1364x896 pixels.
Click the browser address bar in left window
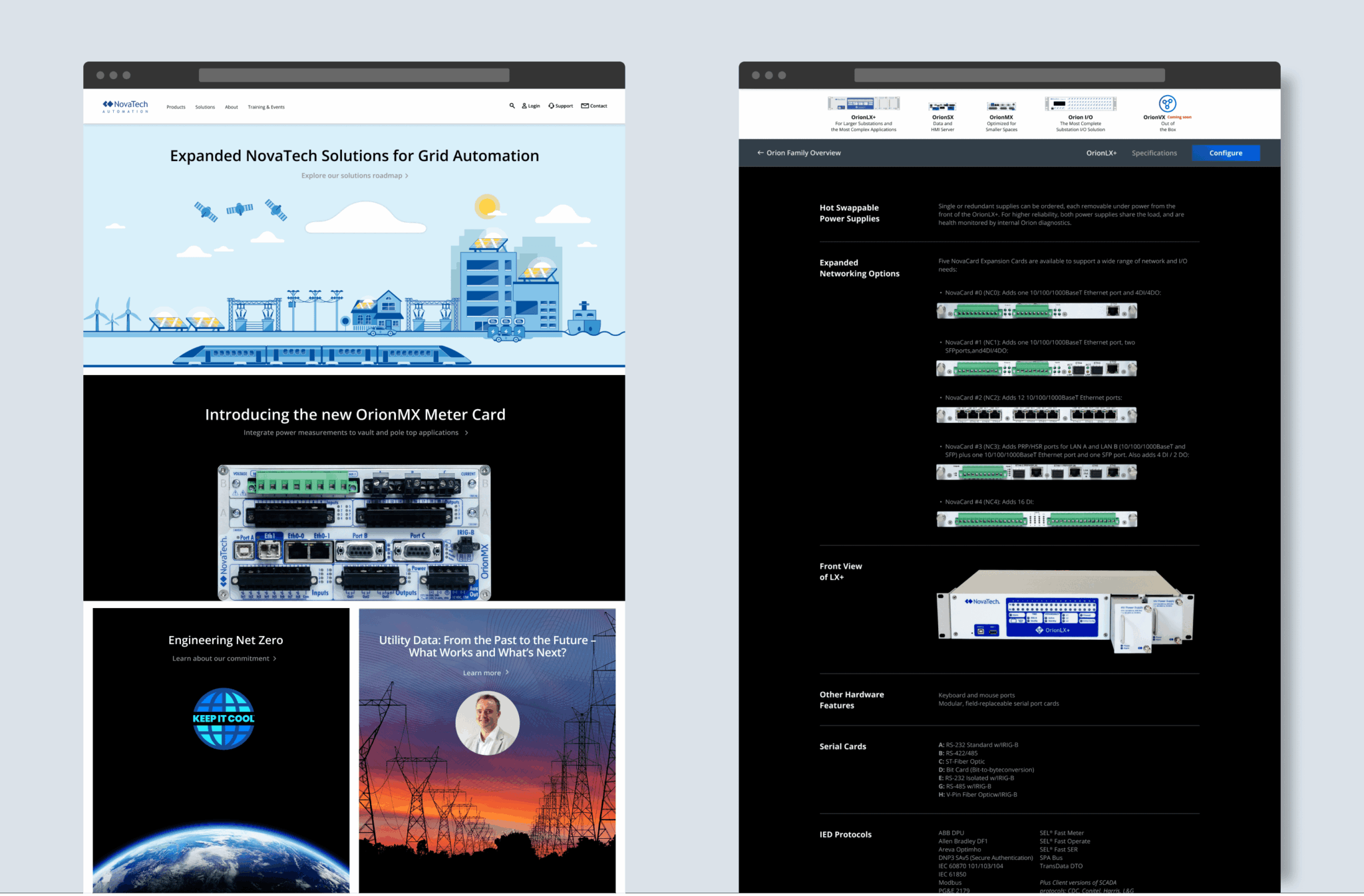coord(354,75)
